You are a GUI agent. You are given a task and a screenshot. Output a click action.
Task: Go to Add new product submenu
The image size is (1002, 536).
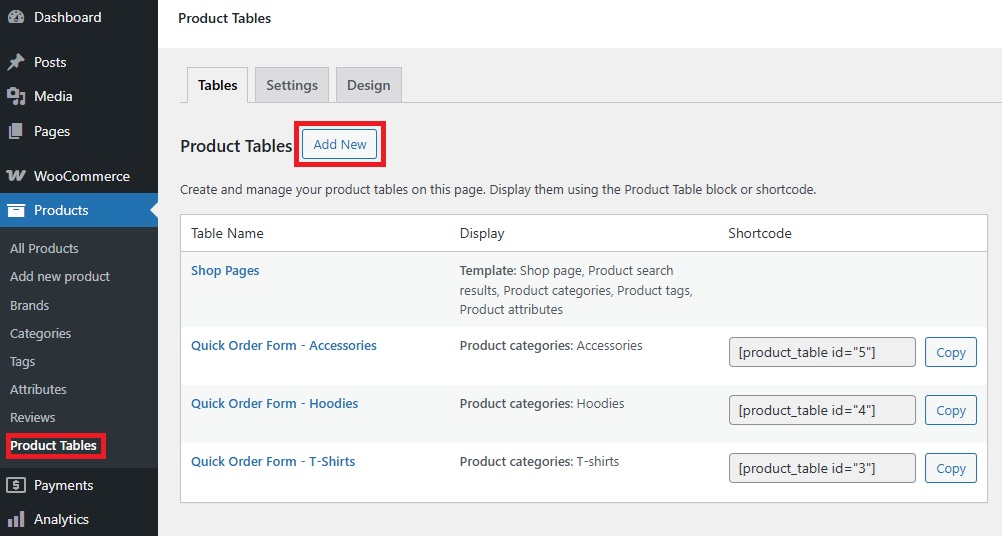pos(60,276)
